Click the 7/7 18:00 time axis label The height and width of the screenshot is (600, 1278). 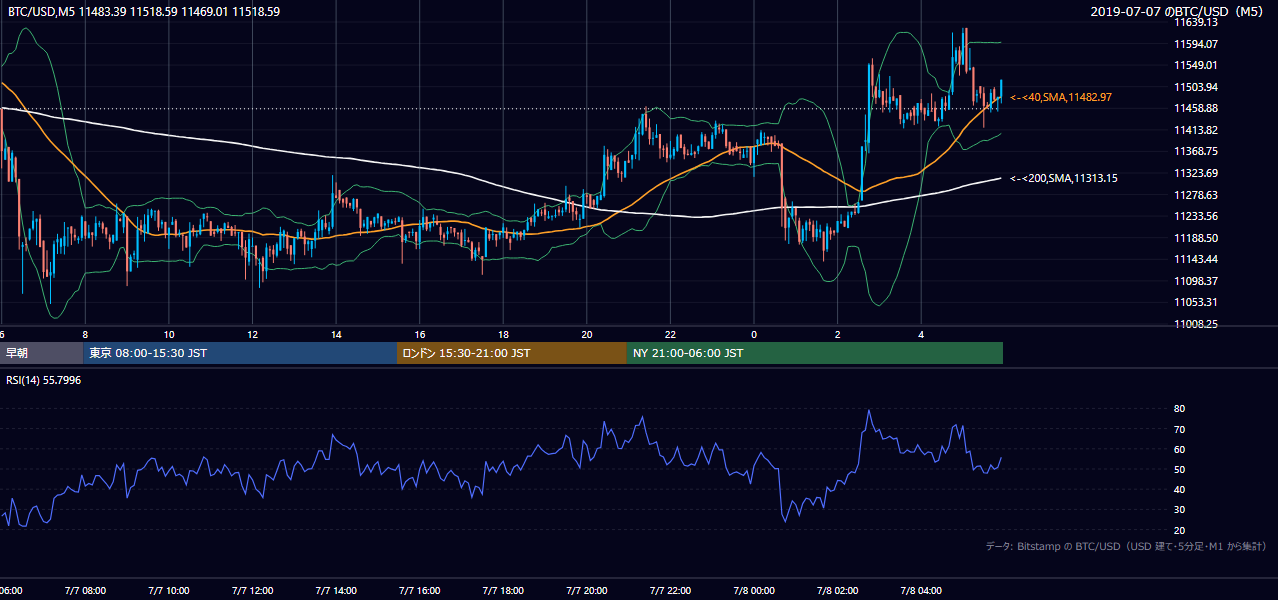click(x=503, y=591)
